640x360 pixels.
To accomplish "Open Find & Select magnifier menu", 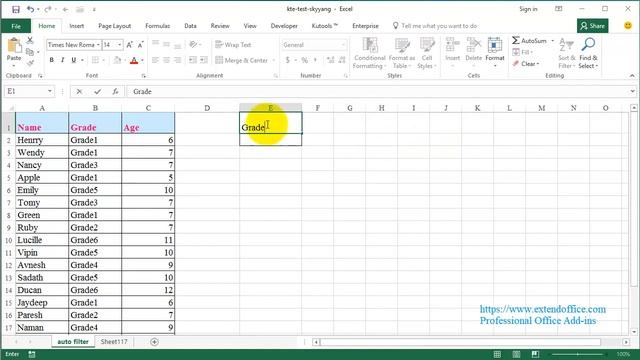I will point(588,53).
